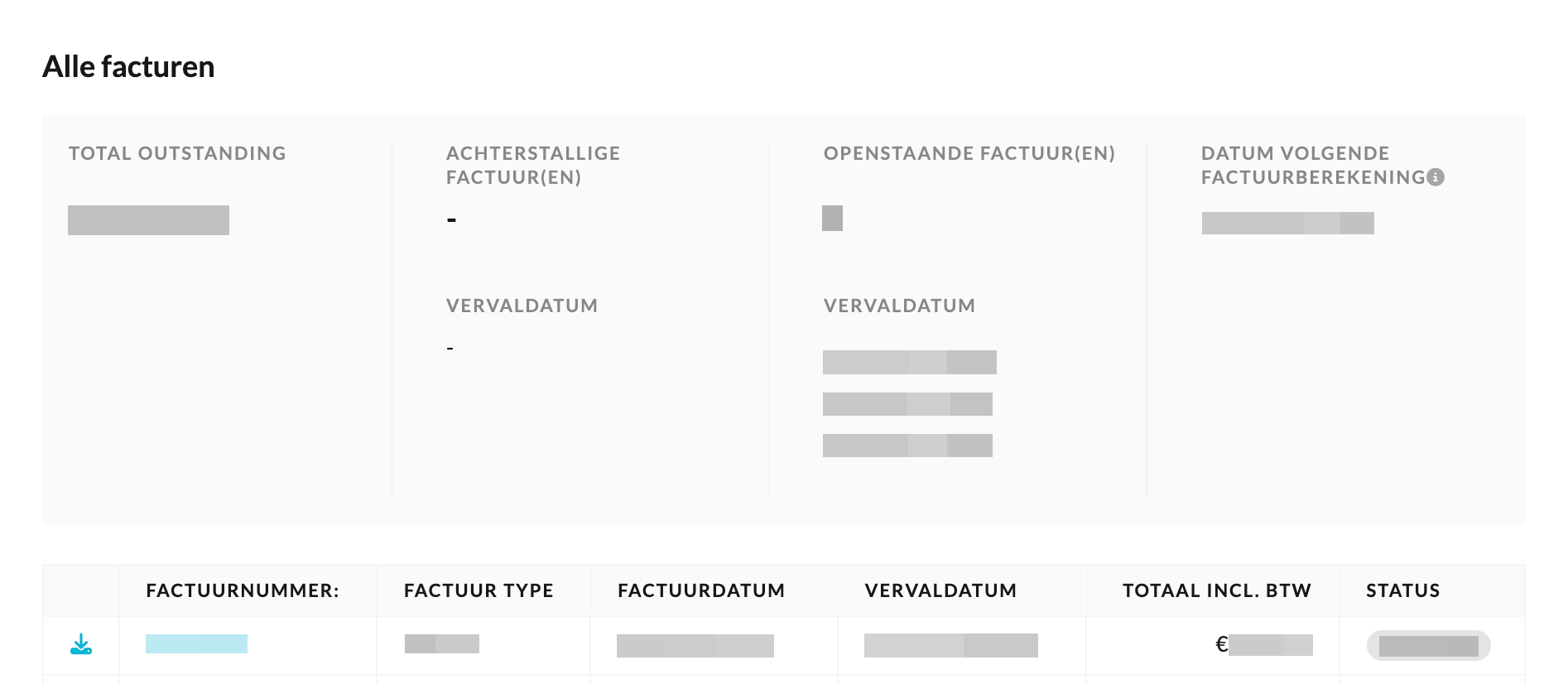Screen dimensions: 1568x684
Task: Click second due date under Openstaande facturen
Action: 907,404
